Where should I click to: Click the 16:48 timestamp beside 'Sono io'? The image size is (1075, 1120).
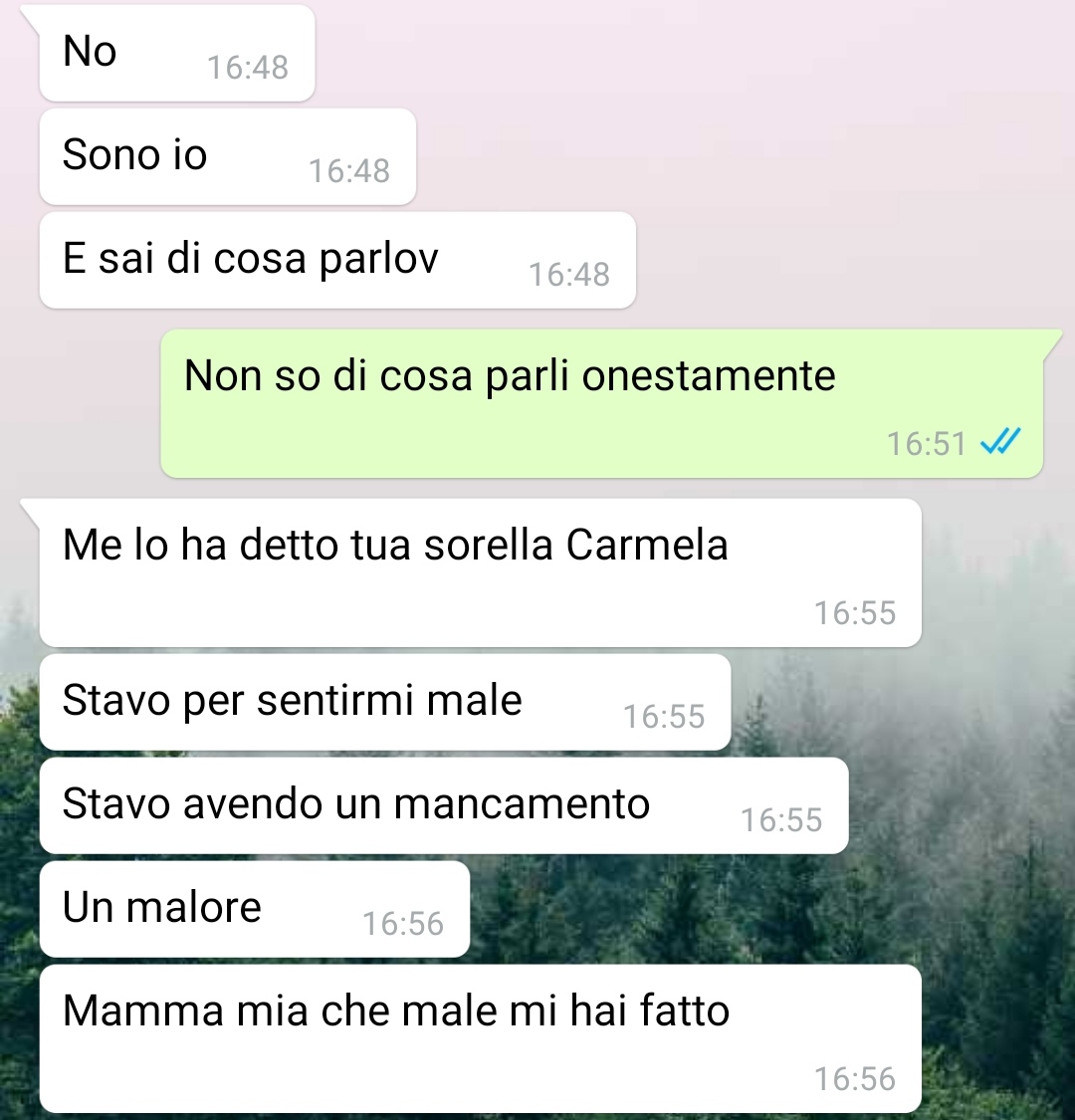coord(349,171)
